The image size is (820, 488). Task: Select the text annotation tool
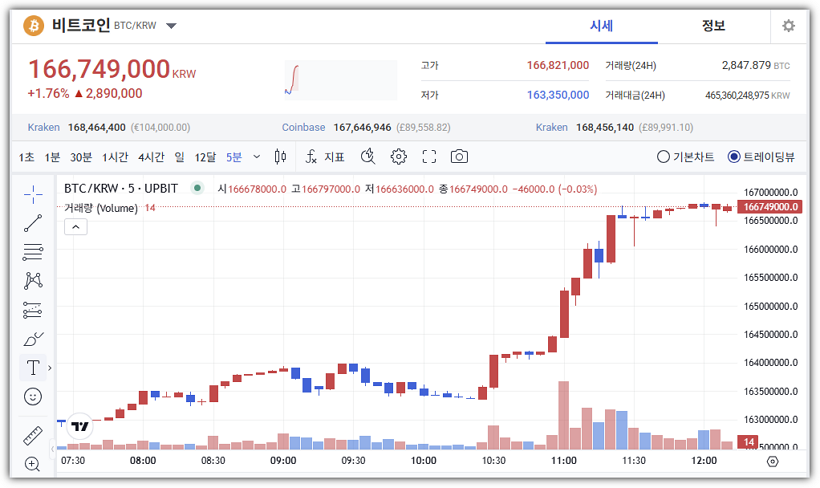point(33,368)
